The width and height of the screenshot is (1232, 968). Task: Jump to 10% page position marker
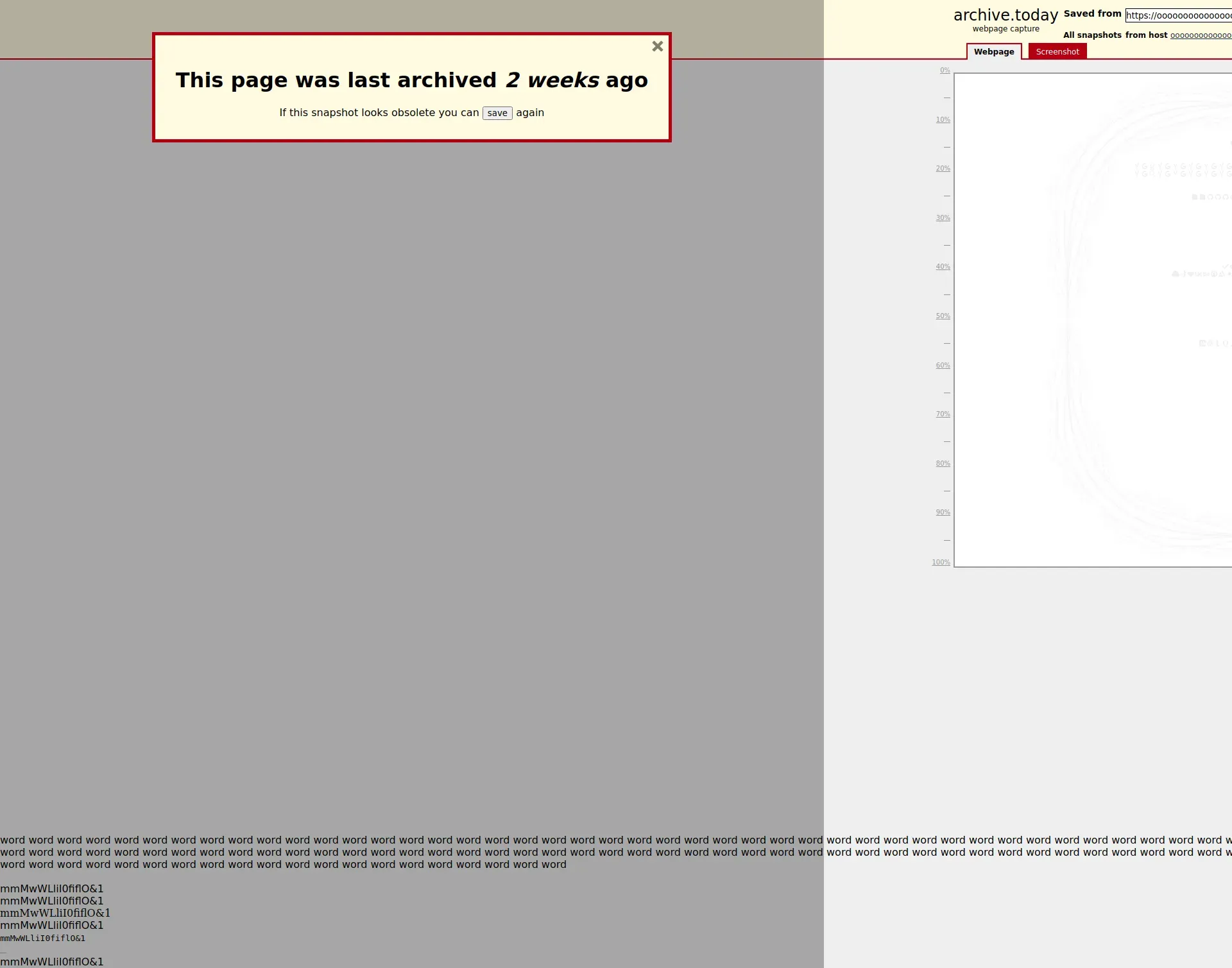[x=943, y=120]
